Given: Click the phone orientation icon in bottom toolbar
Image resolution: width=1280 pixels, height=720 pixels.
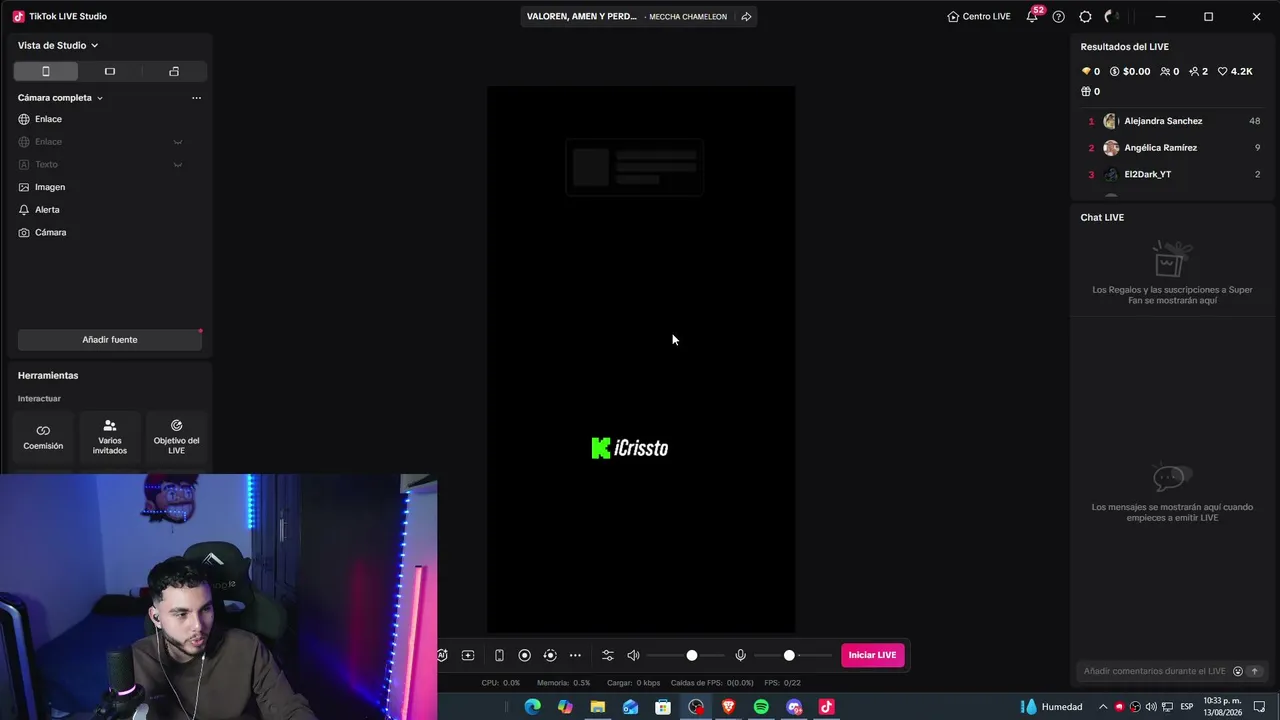Looking at the screenshot, I should pyautogui.click(x=499, y=655).
